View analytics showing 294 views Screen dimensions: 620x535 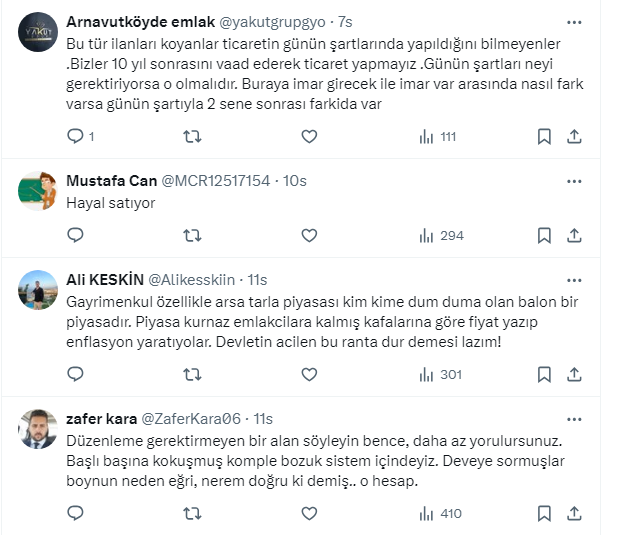point(441,235)
